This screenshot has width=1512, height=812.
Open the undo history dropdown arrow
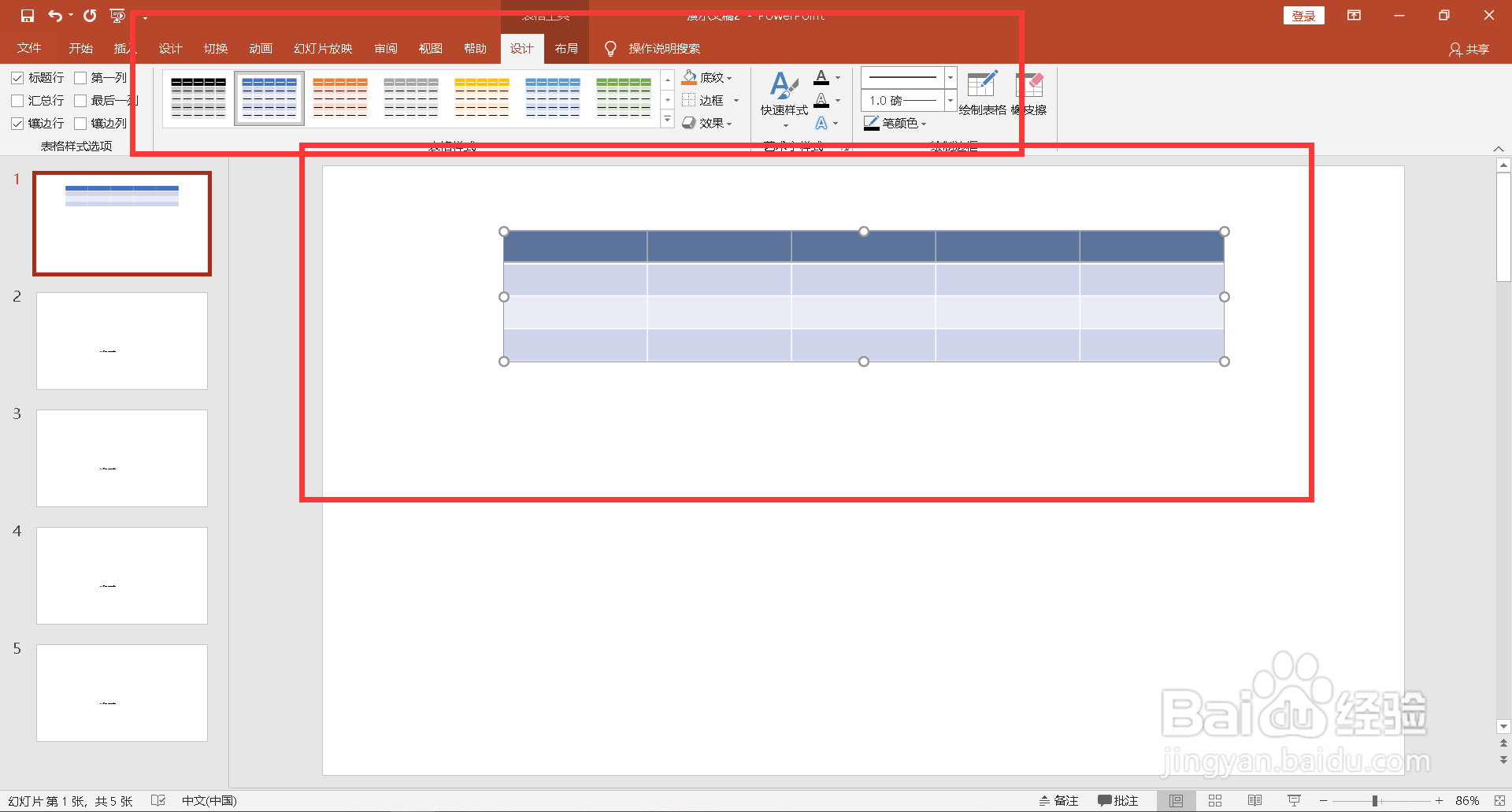click(71, 16)
